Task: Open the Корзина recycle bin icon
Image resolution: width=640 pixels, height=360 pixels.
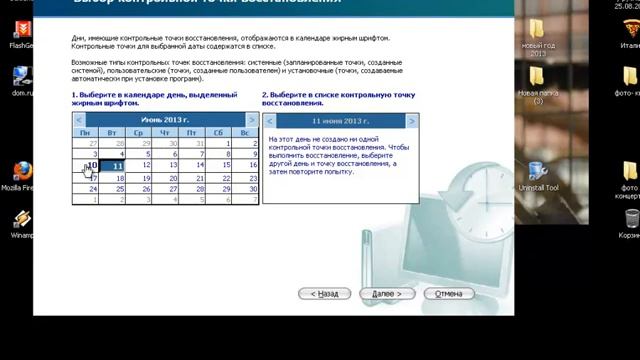Action: pyautogui.click(x=631, y=224)
